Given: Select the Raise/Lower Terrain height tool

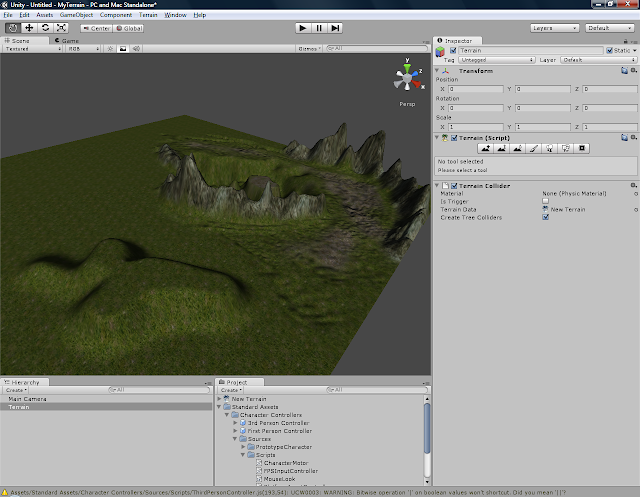Looking at the screenshot, I should [x=485, y=148].
